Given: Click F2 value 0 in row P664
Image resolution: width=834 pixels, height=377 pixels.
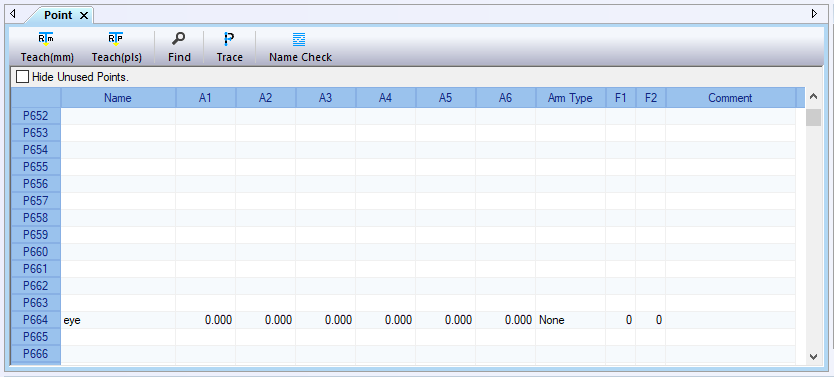Looking at the screenshot, I should point(651,320).
